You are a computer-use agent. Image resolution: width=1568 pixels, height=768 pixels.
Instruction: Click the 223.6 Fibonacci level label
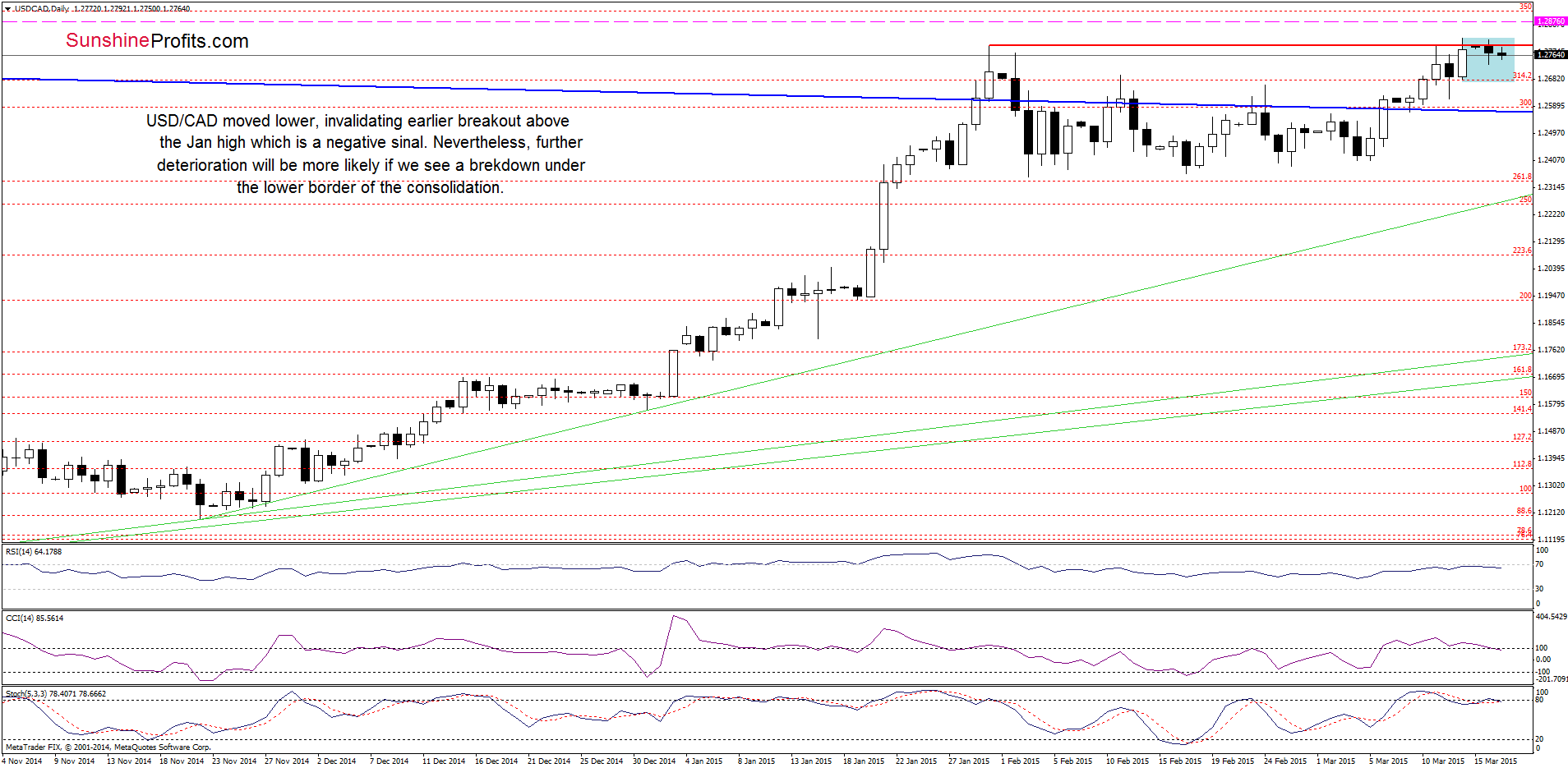pyautogui.click(x=1522, y=251)
